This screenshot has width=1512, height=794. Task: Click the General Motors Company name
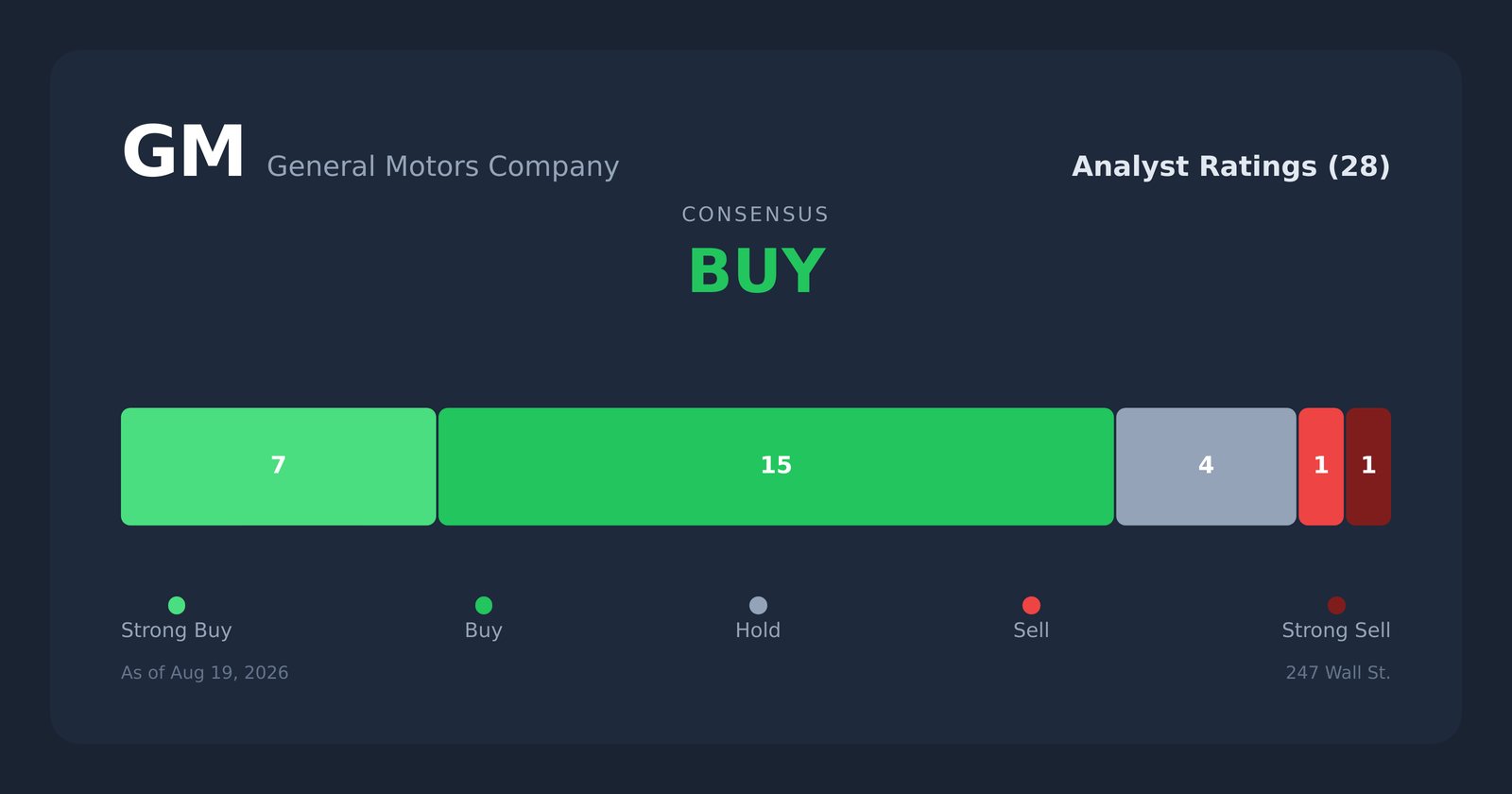[442, 166]
